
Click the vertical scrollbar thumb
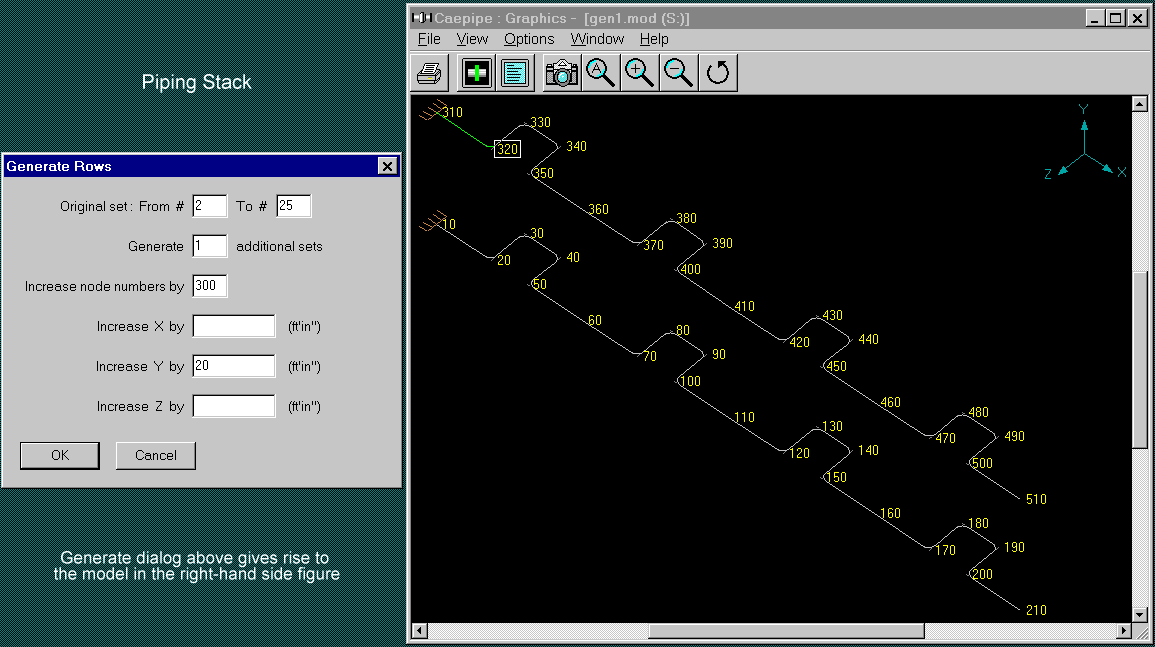coord(1140,360)
